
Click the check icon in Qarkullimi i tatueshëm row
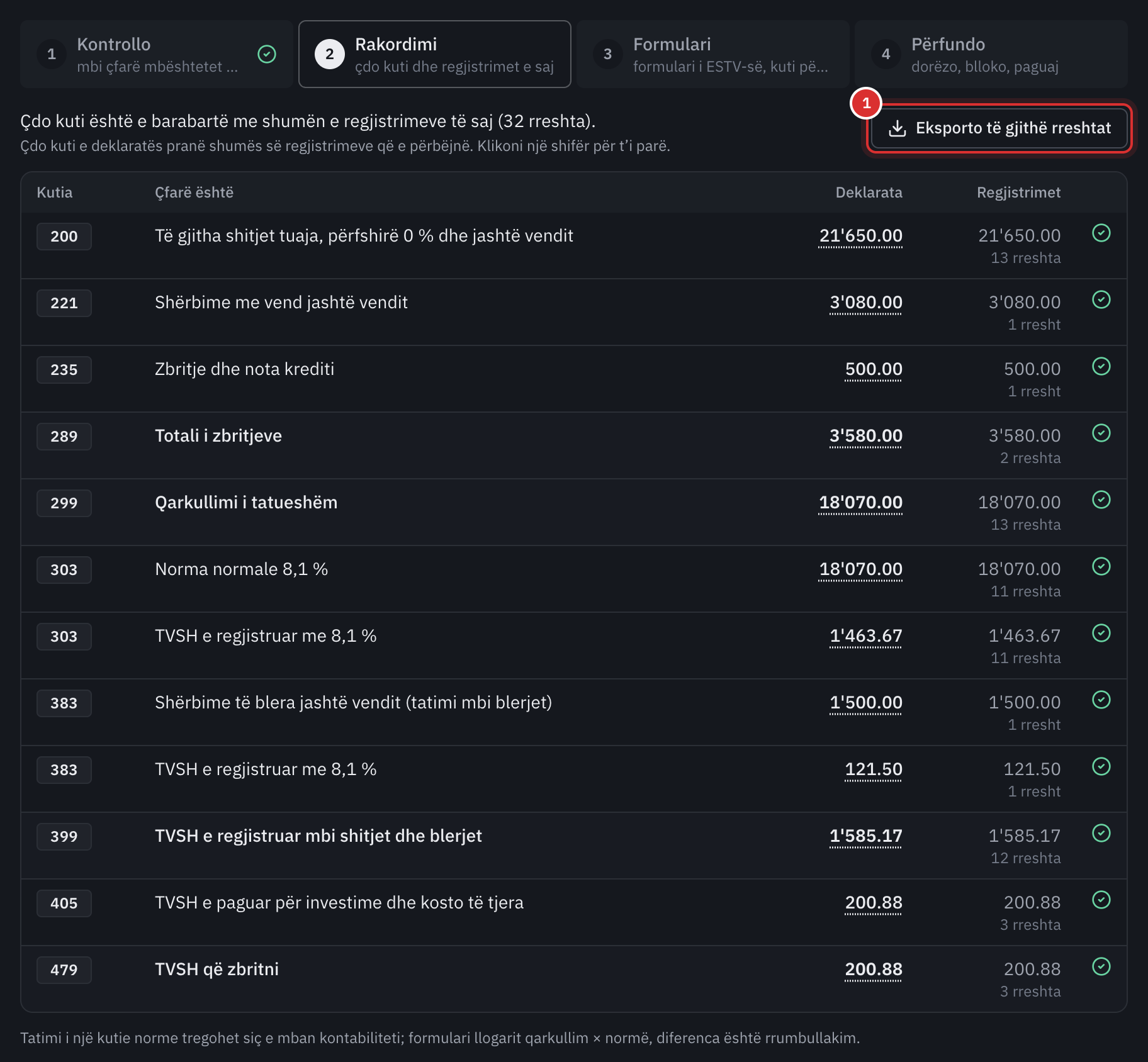coord(1101,500)
